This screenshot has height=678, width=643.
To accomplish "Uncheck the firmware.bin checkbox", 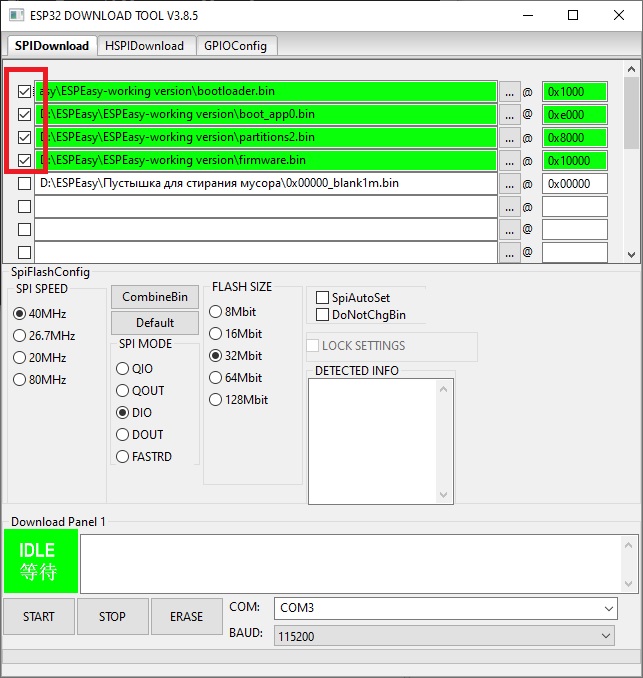I will click(x=24, y=160).
